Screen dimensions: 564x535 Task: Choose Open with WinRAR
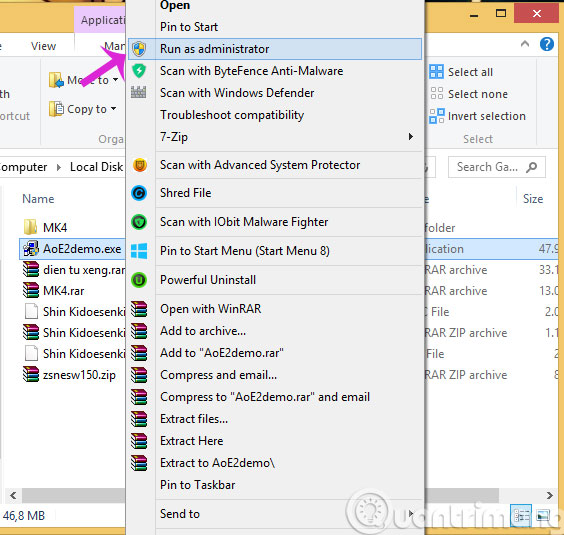click(275, 309)
